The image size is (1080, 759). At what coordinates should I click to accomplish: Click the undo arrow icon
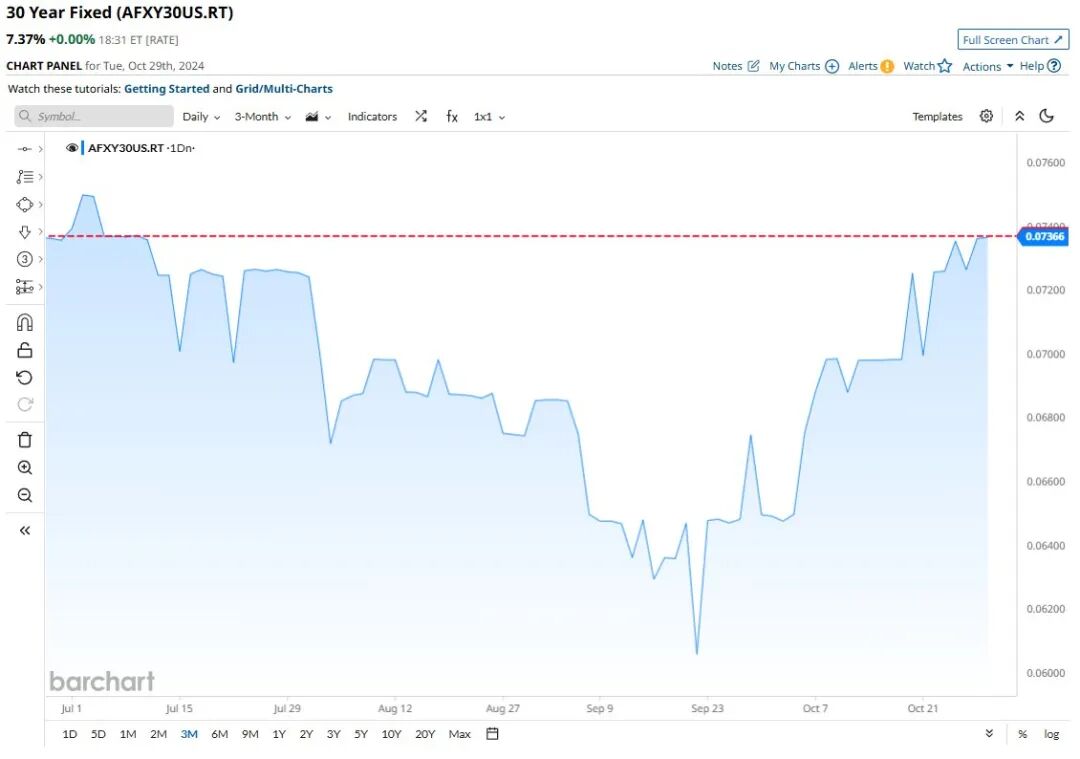(x=25, y=377)
